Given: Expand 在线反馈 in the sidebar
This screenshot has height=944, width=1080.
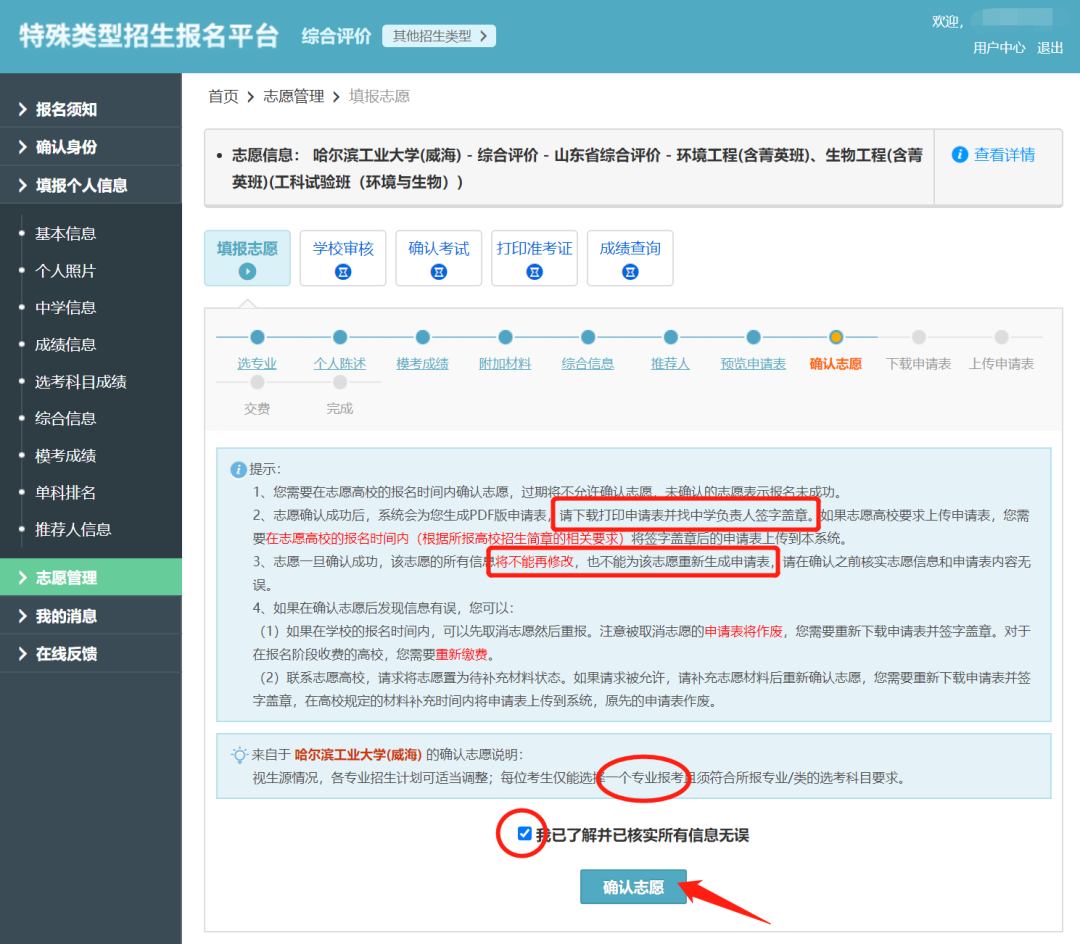Looking at the screenshot, I should pyautogui.click(x=91, y=653).
